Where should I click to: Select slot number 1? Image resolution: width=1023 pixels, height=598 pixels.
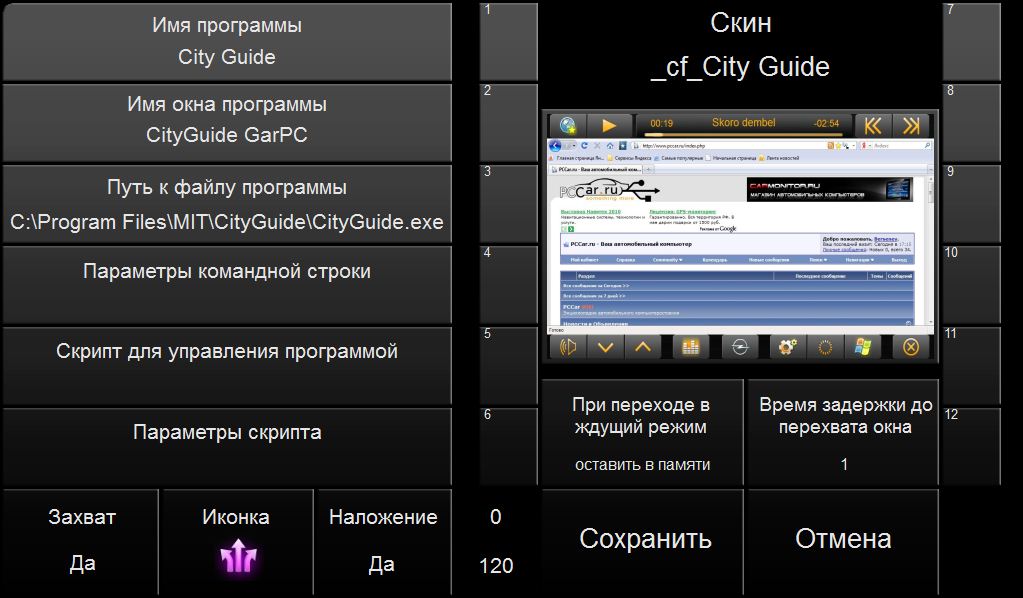click(509, 40)
